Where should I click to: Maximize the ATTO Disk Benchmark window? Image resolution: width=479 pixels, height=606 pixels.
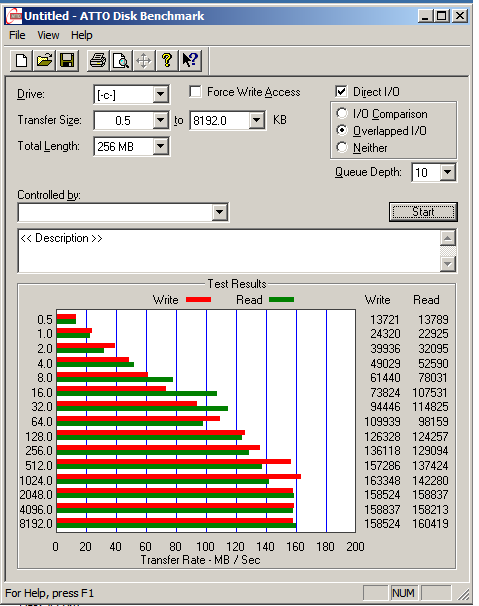[x=442, y=16]
